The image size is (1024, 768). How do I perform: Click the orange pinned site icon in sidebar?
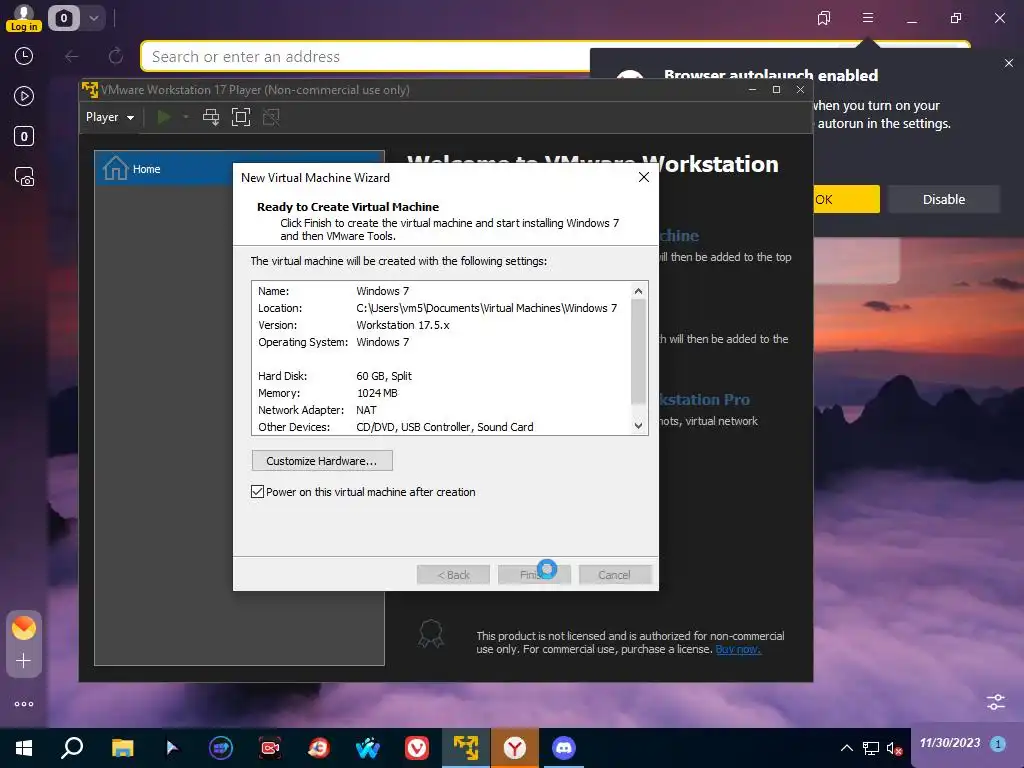24,628
